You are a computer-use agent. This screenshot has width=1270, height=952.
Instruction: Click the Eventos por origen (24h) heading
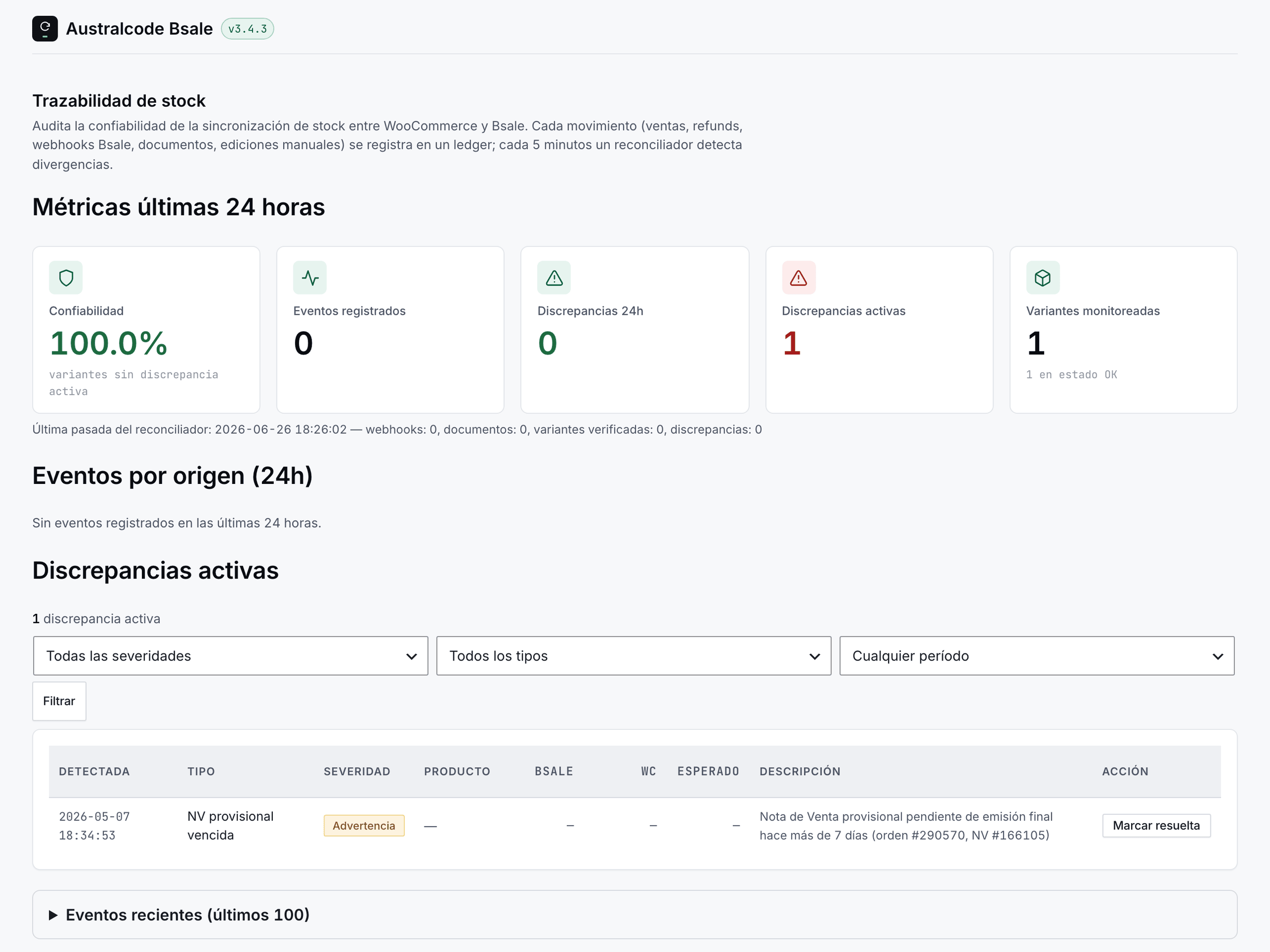pos(172,476)
